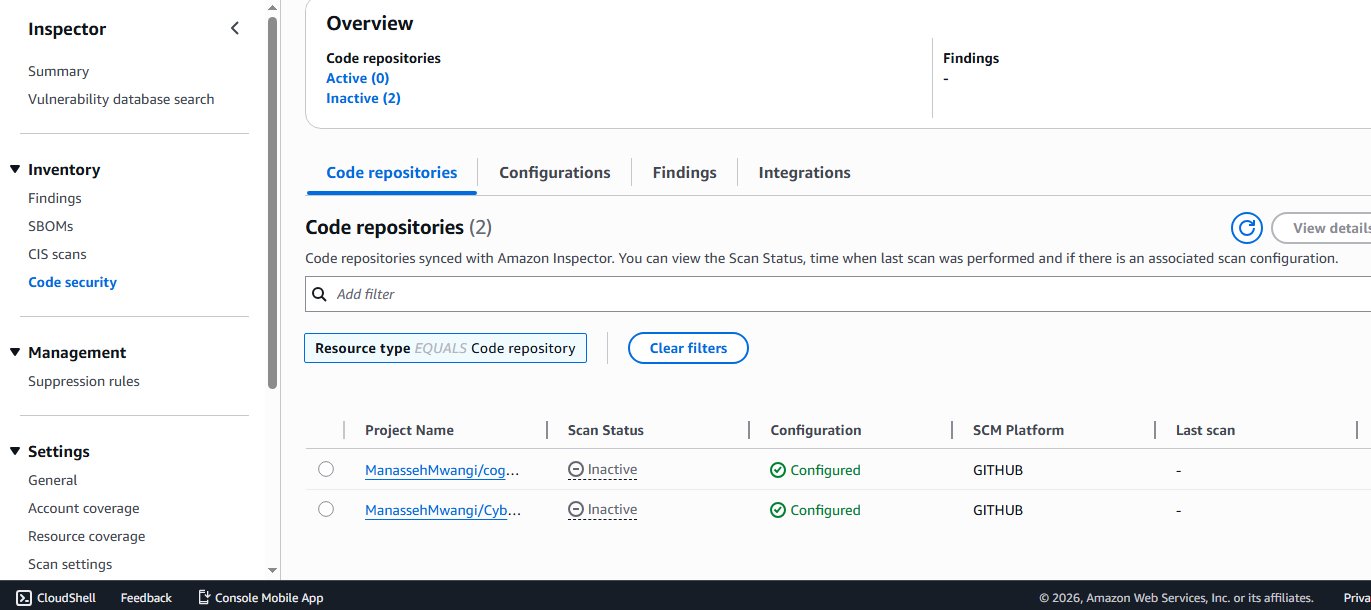The height and width of the screenshot is (610, 1371).
Task: Open the Console Mobile App link
Action: 260,597
